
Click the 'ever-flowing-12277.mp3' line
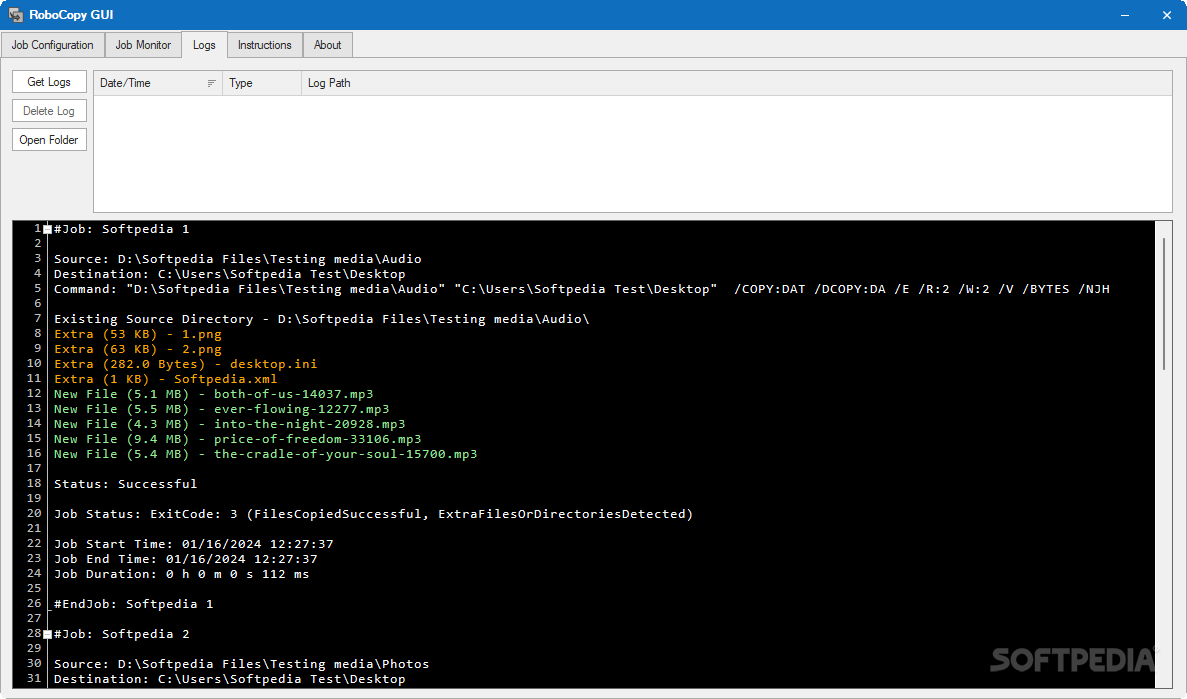222,409
